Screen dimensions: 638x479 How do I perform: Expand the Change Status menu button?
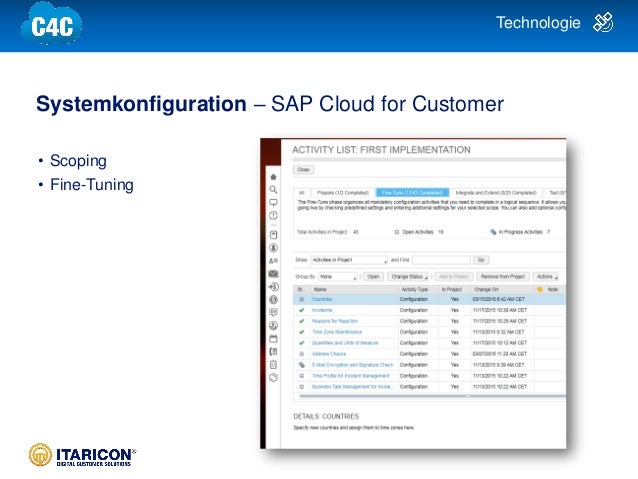tap(409, 277)
